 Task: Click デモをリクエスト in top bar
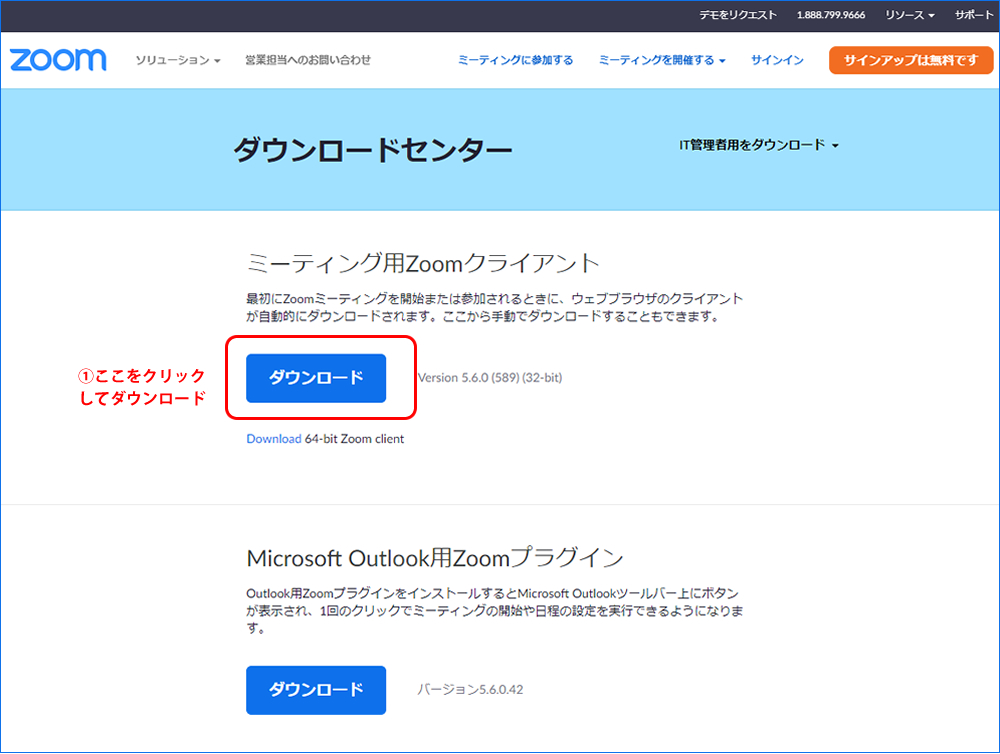click(737, 15)
